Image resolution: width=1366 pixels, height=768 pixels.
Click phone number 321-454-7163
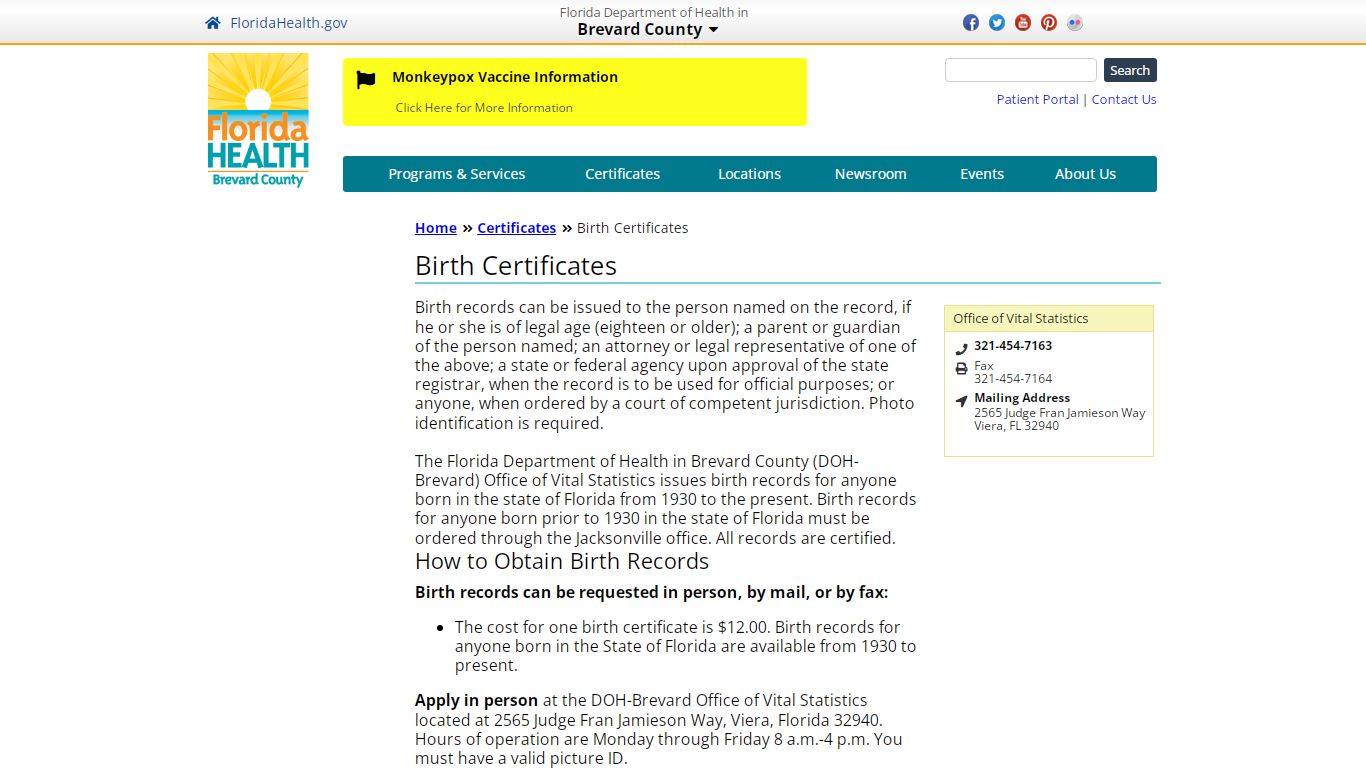1013,346
